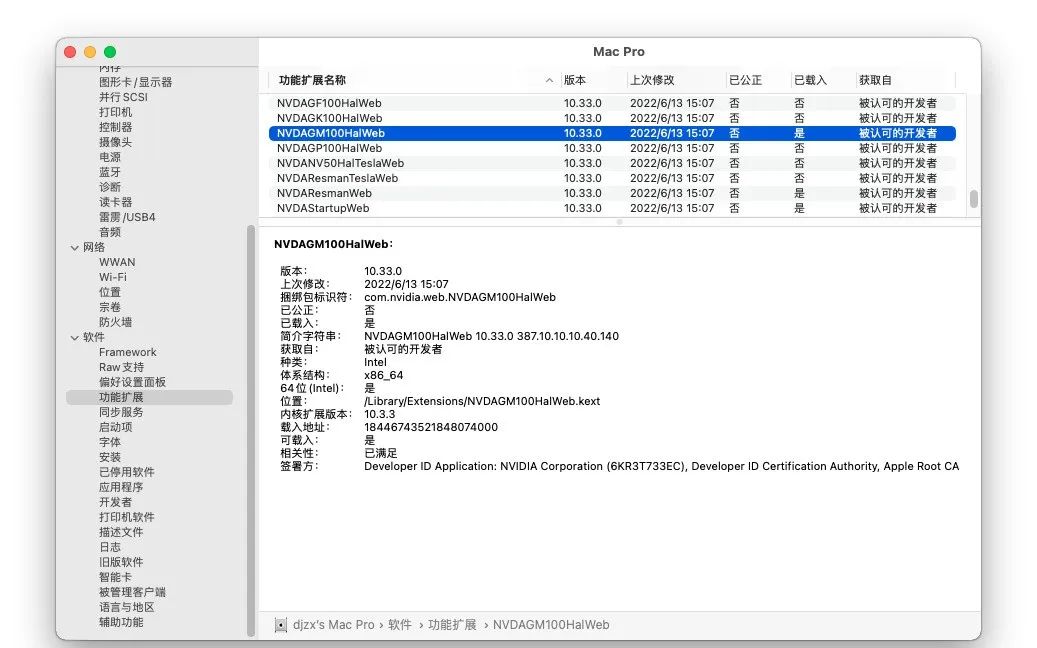Click the yellow minimize window button
1037x648 pixels.
(90, 52)
